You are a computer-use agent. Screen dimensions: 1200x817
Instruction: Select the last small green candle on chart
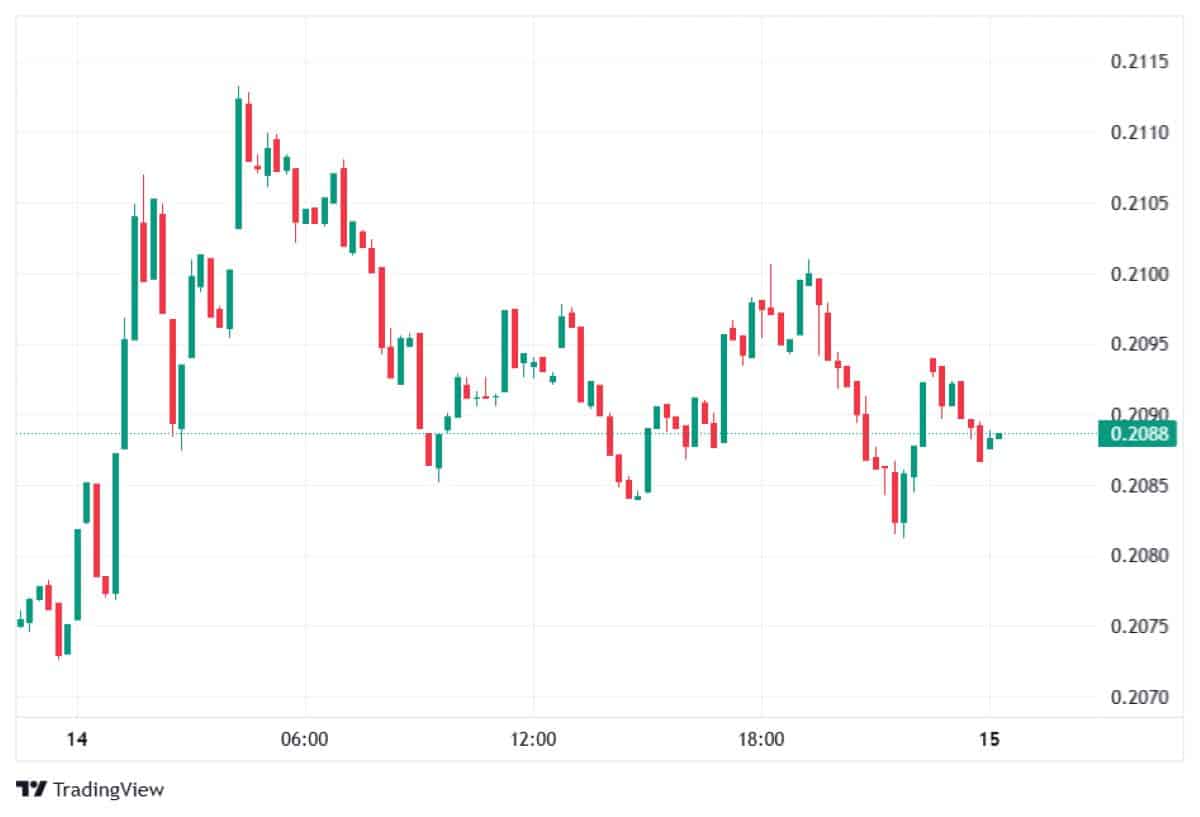[x=999, y=436]
